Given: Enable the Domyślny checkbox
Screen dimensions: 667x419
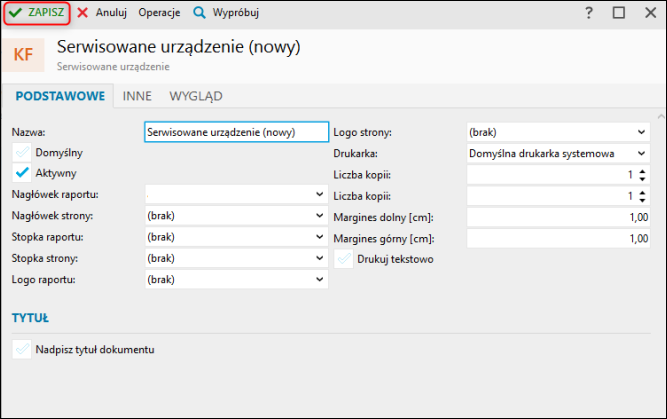Looking at the screenshot, I should tap(22, 153).
